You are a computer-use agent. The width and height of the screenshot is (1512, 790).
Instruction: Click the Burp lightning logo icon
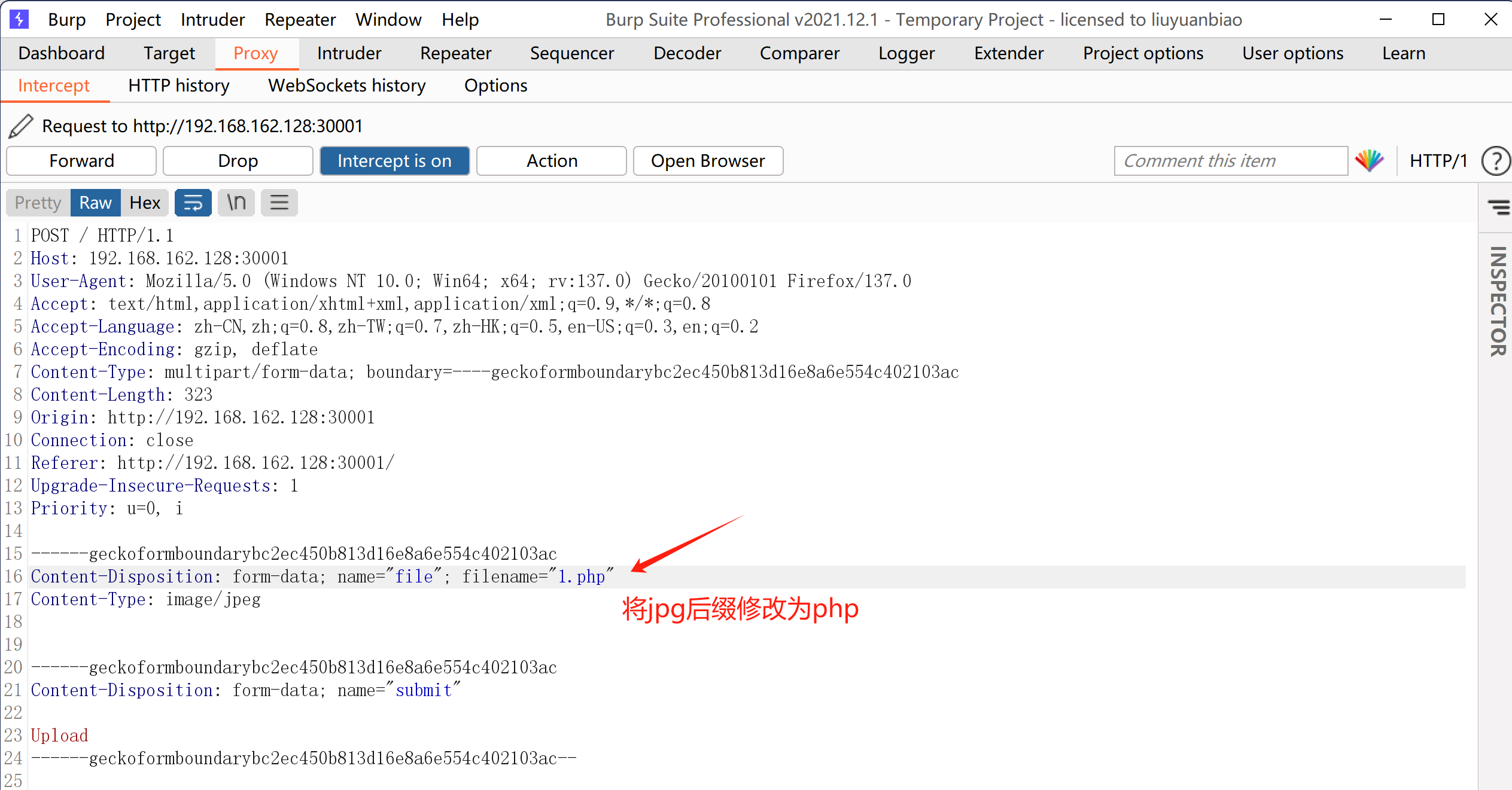tap(19, 19)
